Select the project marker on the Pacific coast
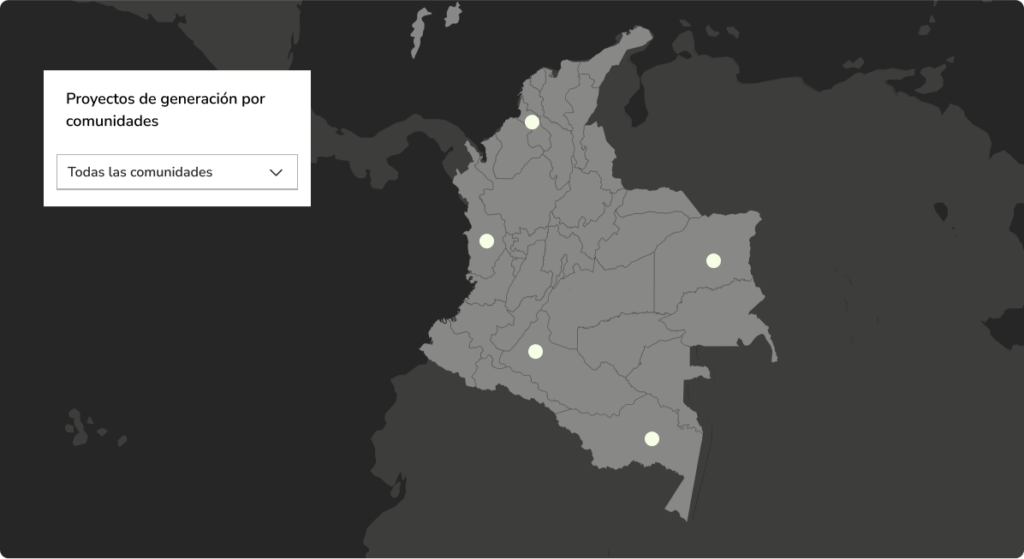Screen dimensions: 1024x559 487,241
